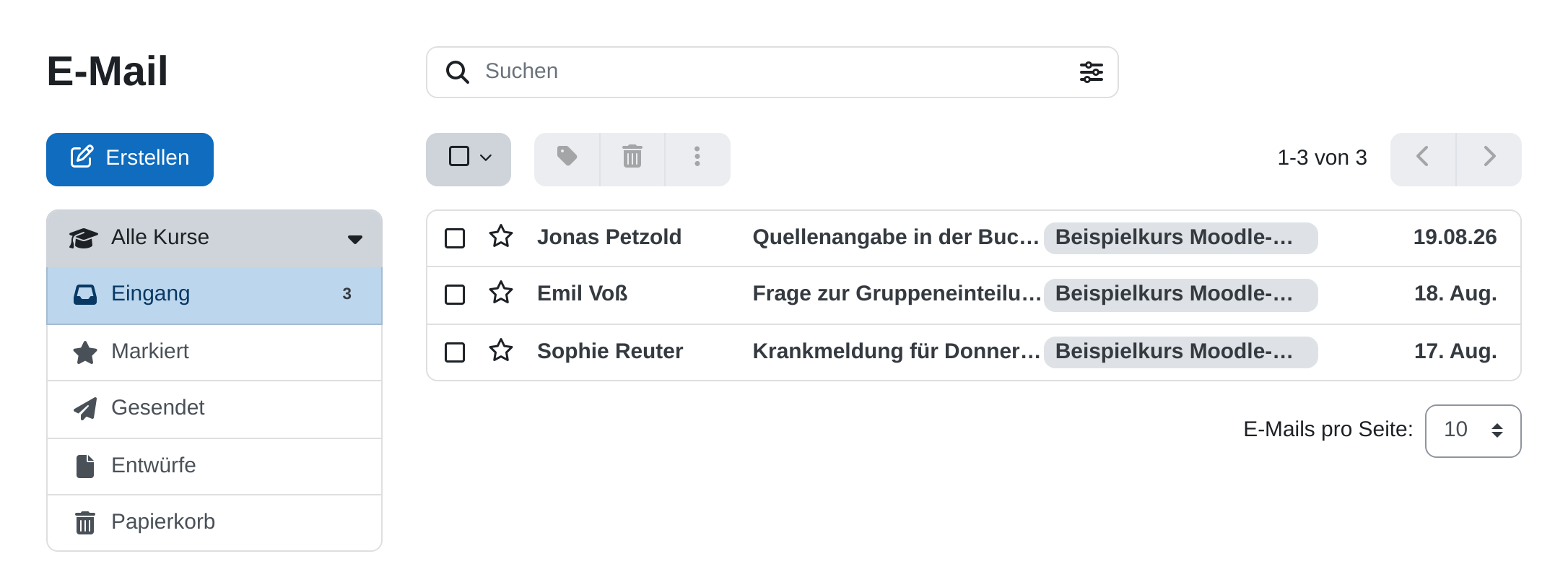Expand the Alle Kurse course filter
Image resolution: width=1568 pixels, height=572 pixels.
pyautogui.click(x=214, y=238)
